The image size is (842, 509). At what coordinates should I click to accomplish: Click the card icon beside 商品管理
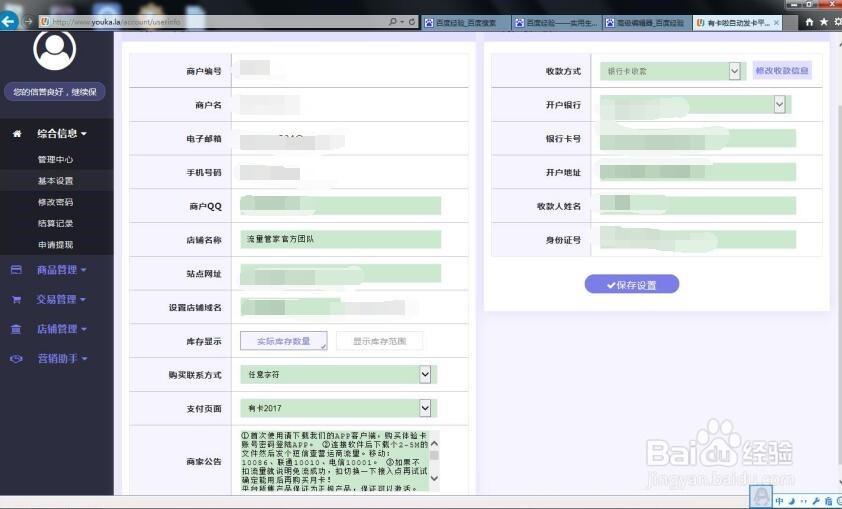point(17,270)
